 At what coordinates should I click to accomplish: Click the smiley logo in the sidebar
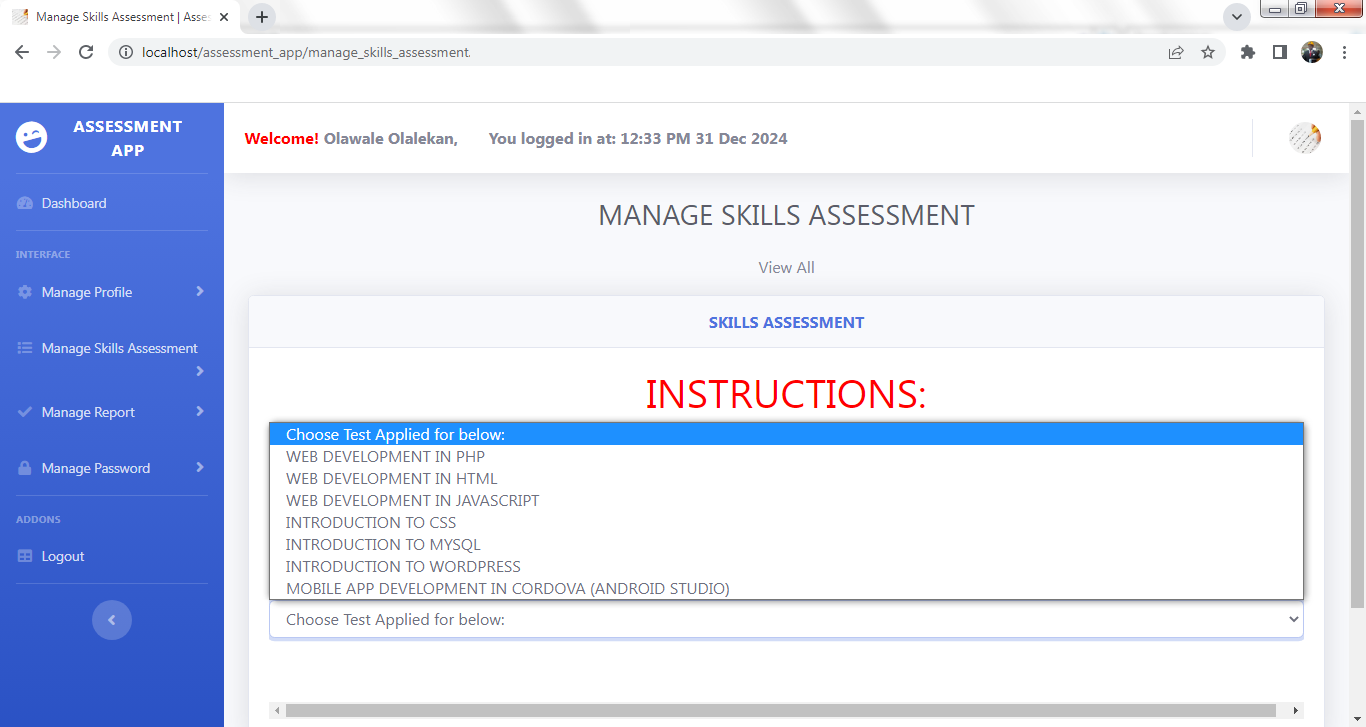pos(32,138)
